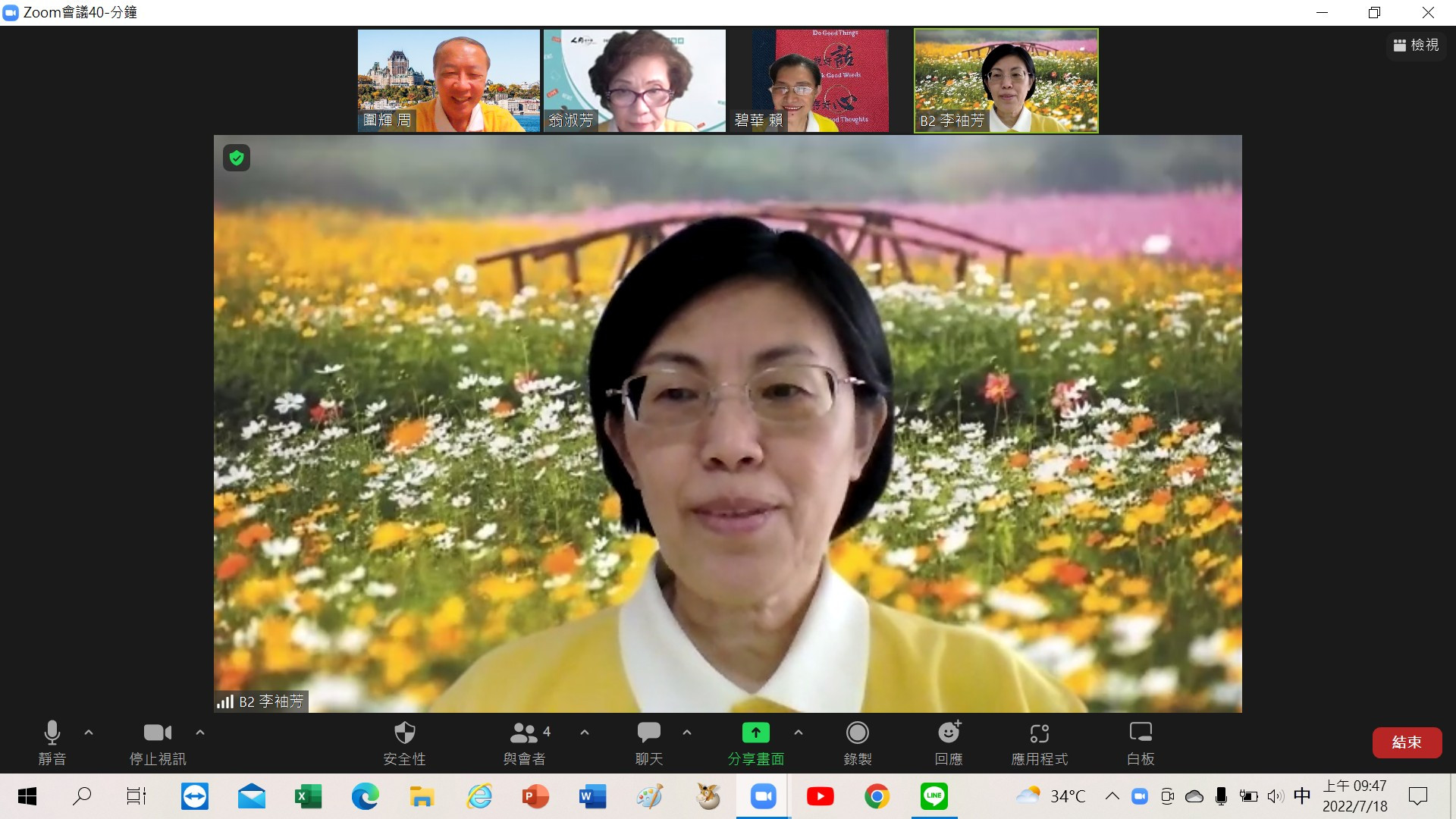
Task: Open the Security shield icon
Action: coord(404,733)
